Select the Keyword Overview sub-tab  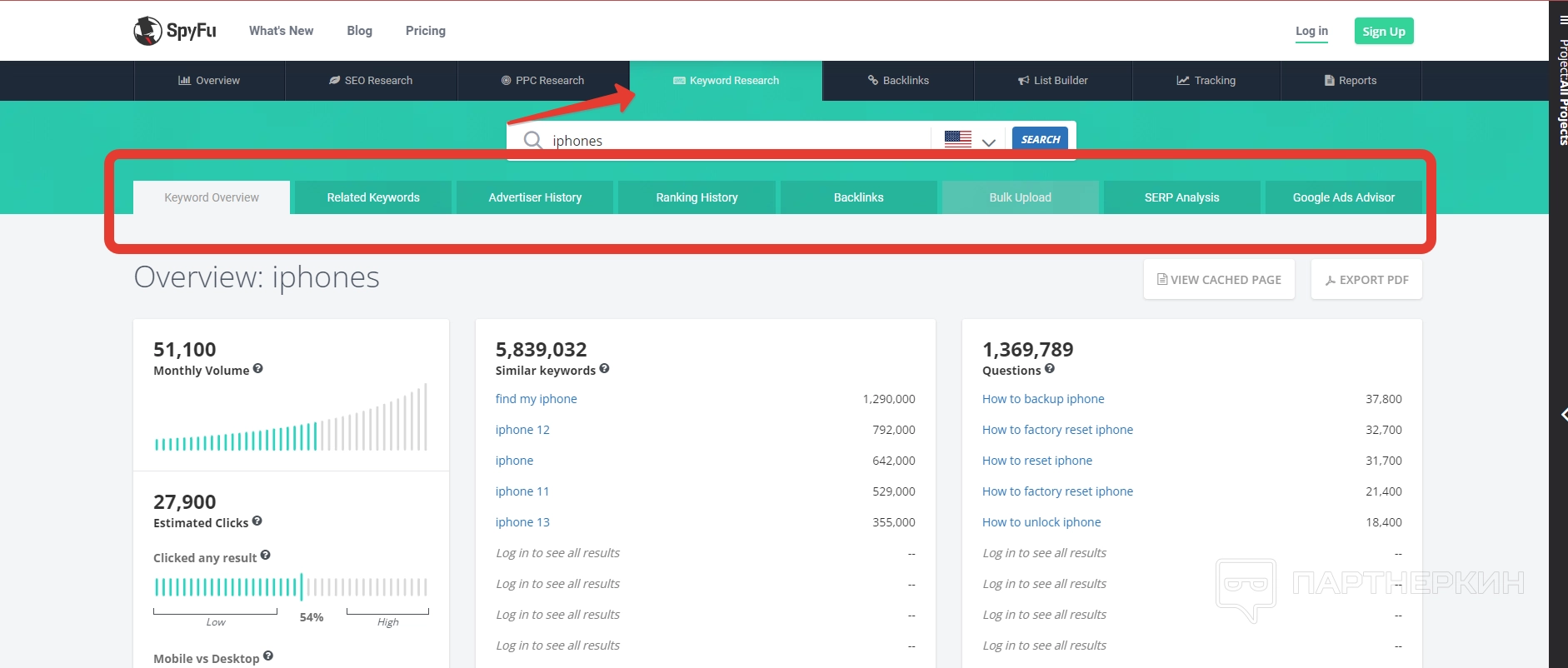click(x=212, y=197)
